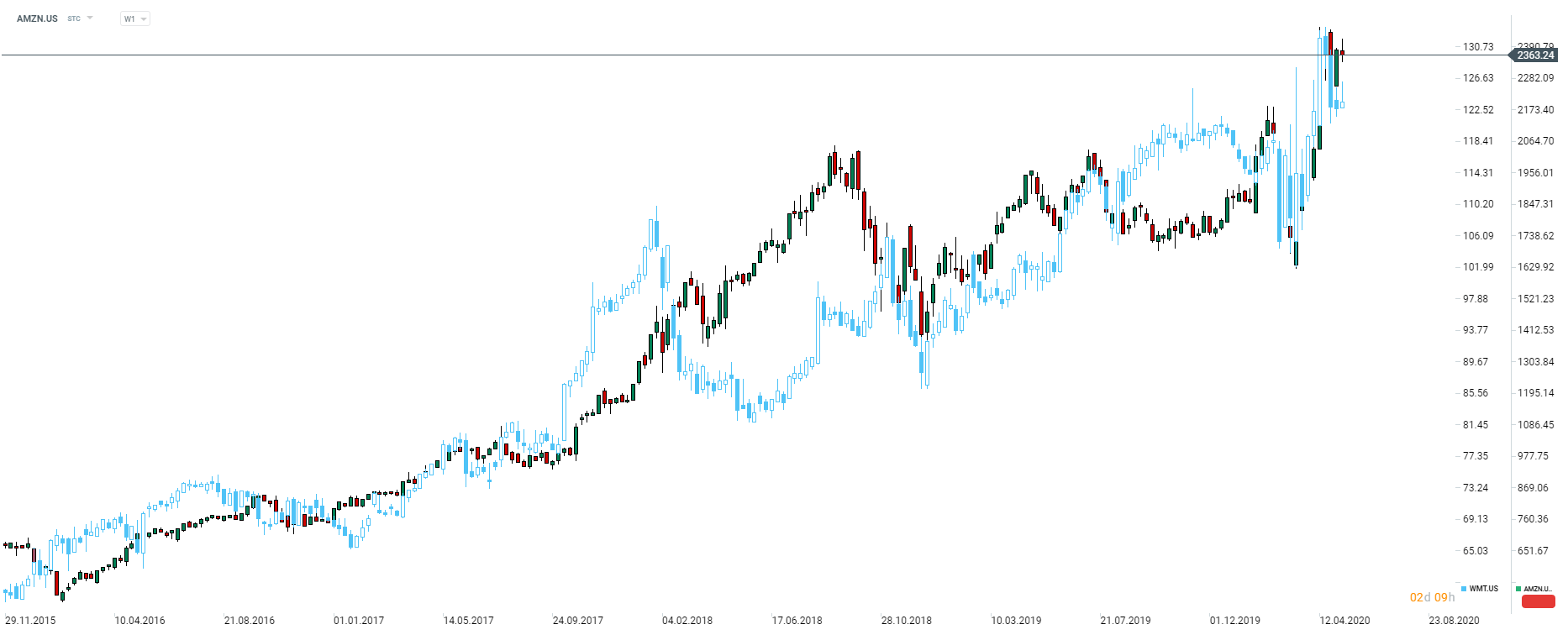The image size is (1568, 635).
Task: Click the 01.01.2017 date on time axis
Action: click(x=359, y=621)
